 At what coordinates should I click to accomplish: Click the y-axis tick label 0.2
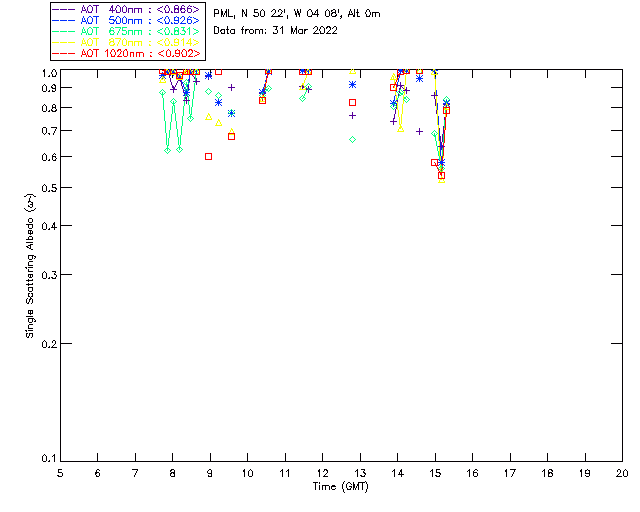pyautogui.click(x=45, y=344)
